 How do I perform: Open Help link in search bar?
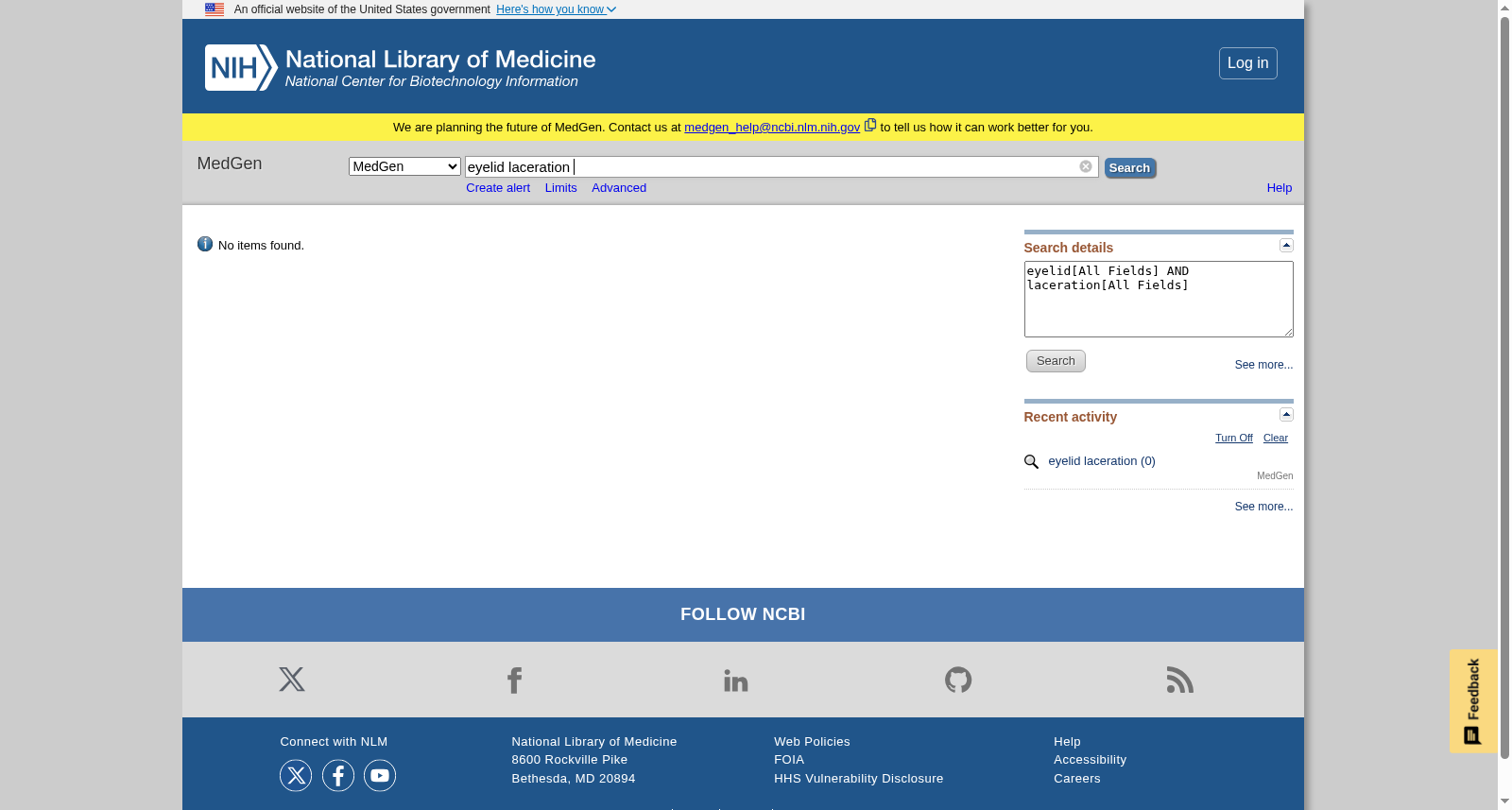pyautogui.click(x=1280, y=188)
